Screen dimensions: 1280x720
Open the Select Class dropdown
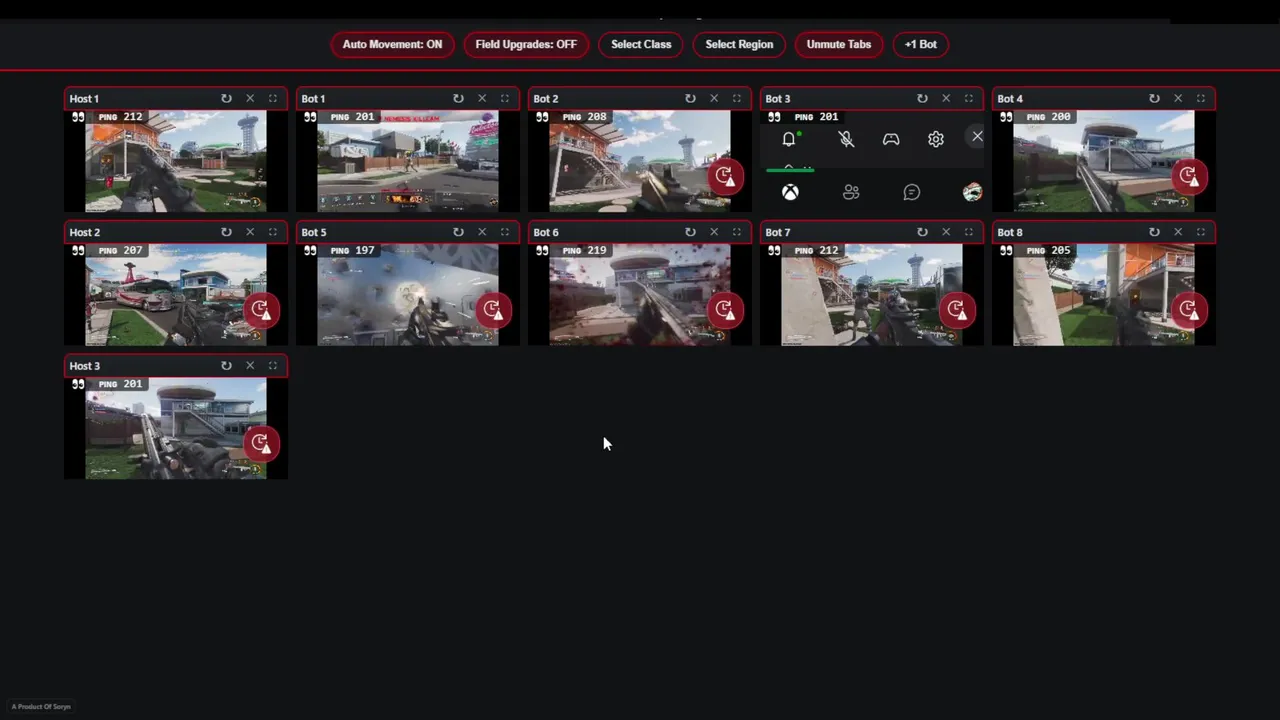[x=641, y=44]
